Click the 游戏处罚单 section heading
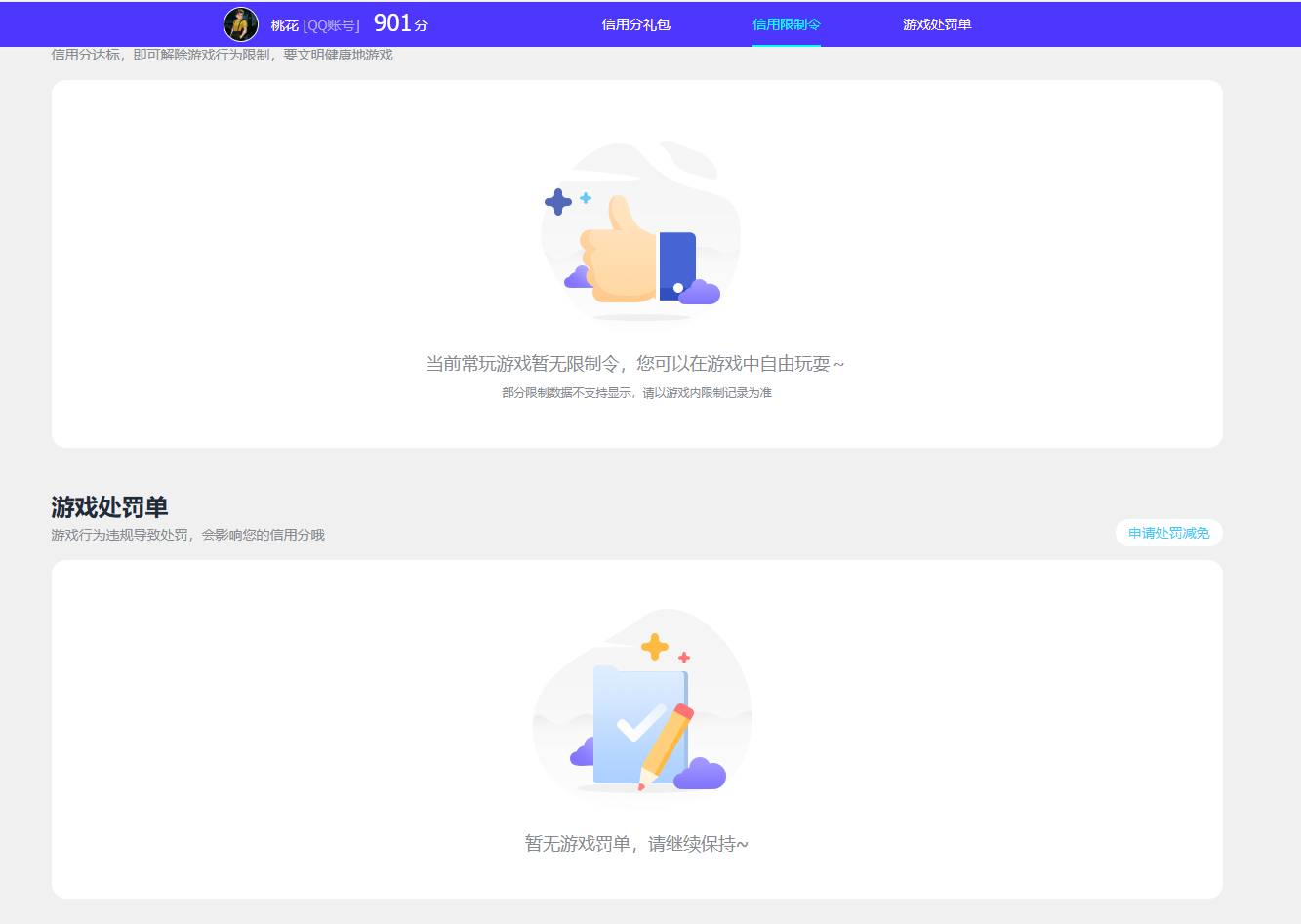The height and width of the screenshot is (924, 1301). (108, 507)
